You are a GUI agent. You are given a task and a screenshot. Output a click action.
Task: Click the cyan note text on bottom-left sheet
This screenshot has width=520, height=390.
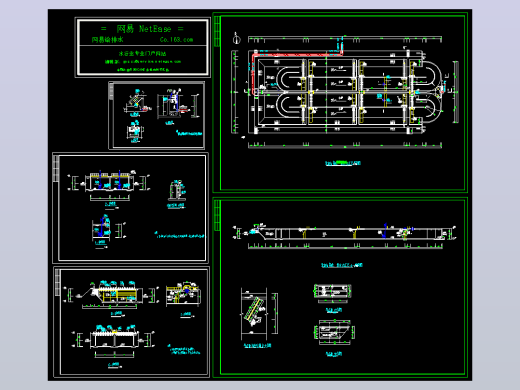pos(184,350)
